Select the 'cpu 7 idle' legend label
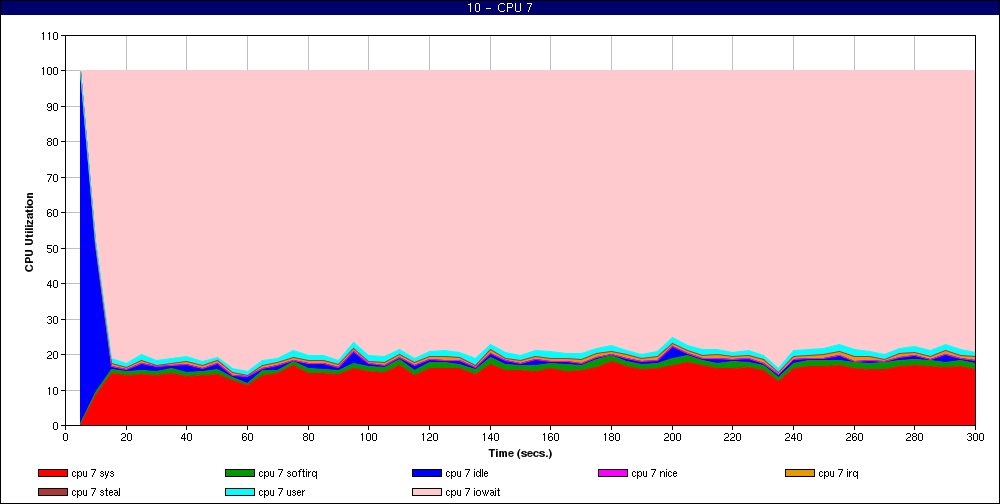The image size is (1000, 504). 467,473
